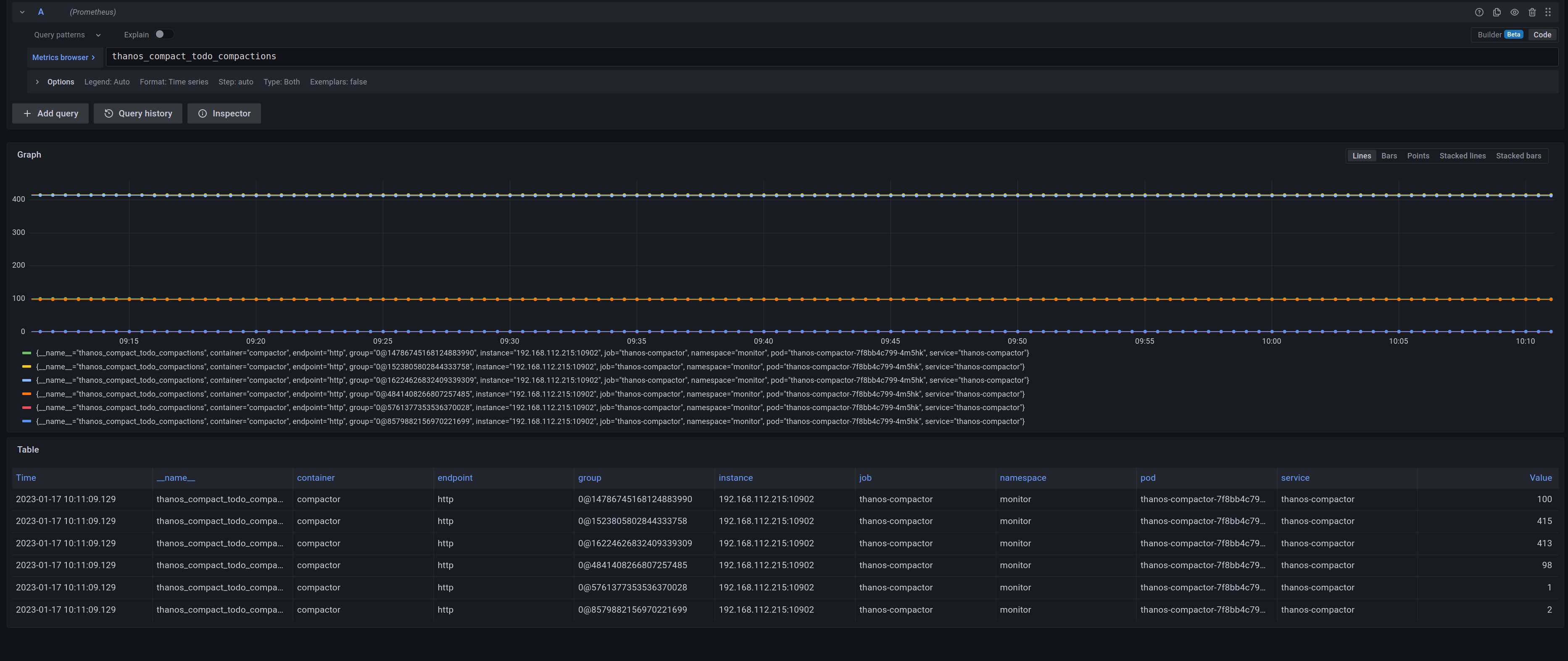Image resolution: width=1568 pixels, height=661 pixels.
Task: Switch graph to Points mode
Action: point(1418,156)
